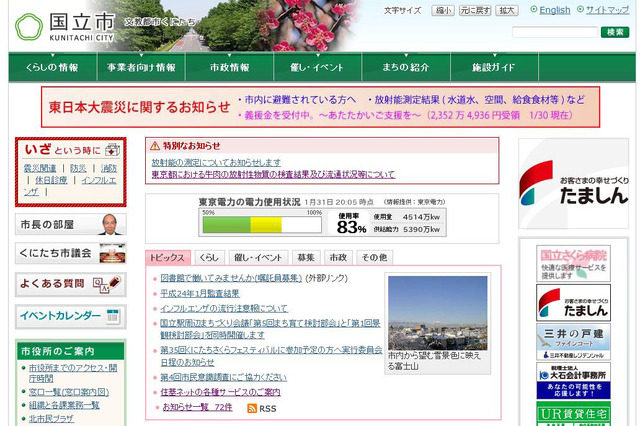Open 放射能の測定についてお知らせします link
640x426 pixels.
coord(216,162)
